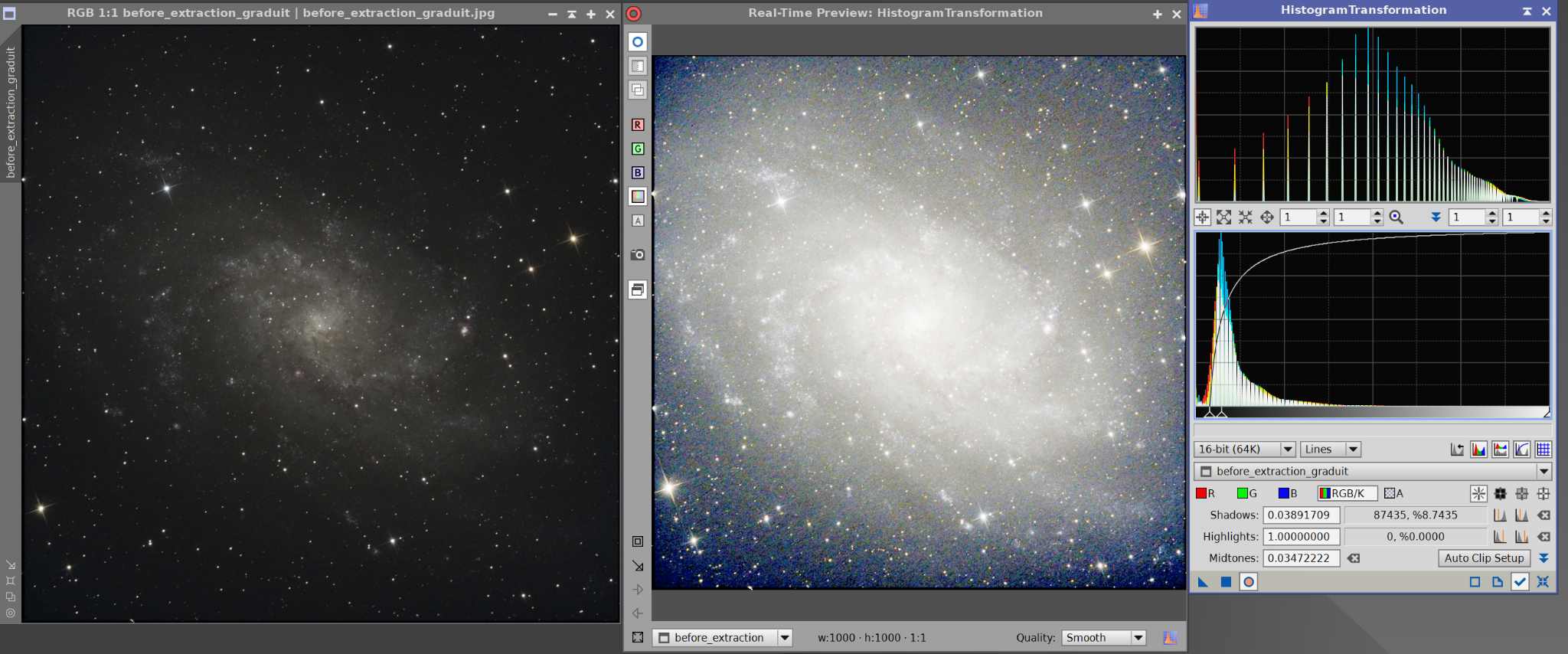
Task: Toggle show grid icon
Action: pyautogui.click(x=1543, y=450)
